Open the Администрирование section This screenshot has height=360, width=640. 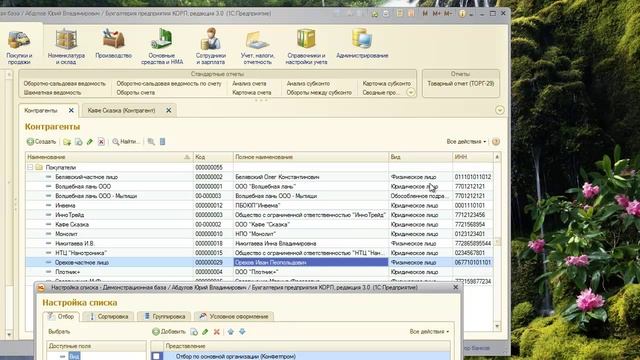362,44
